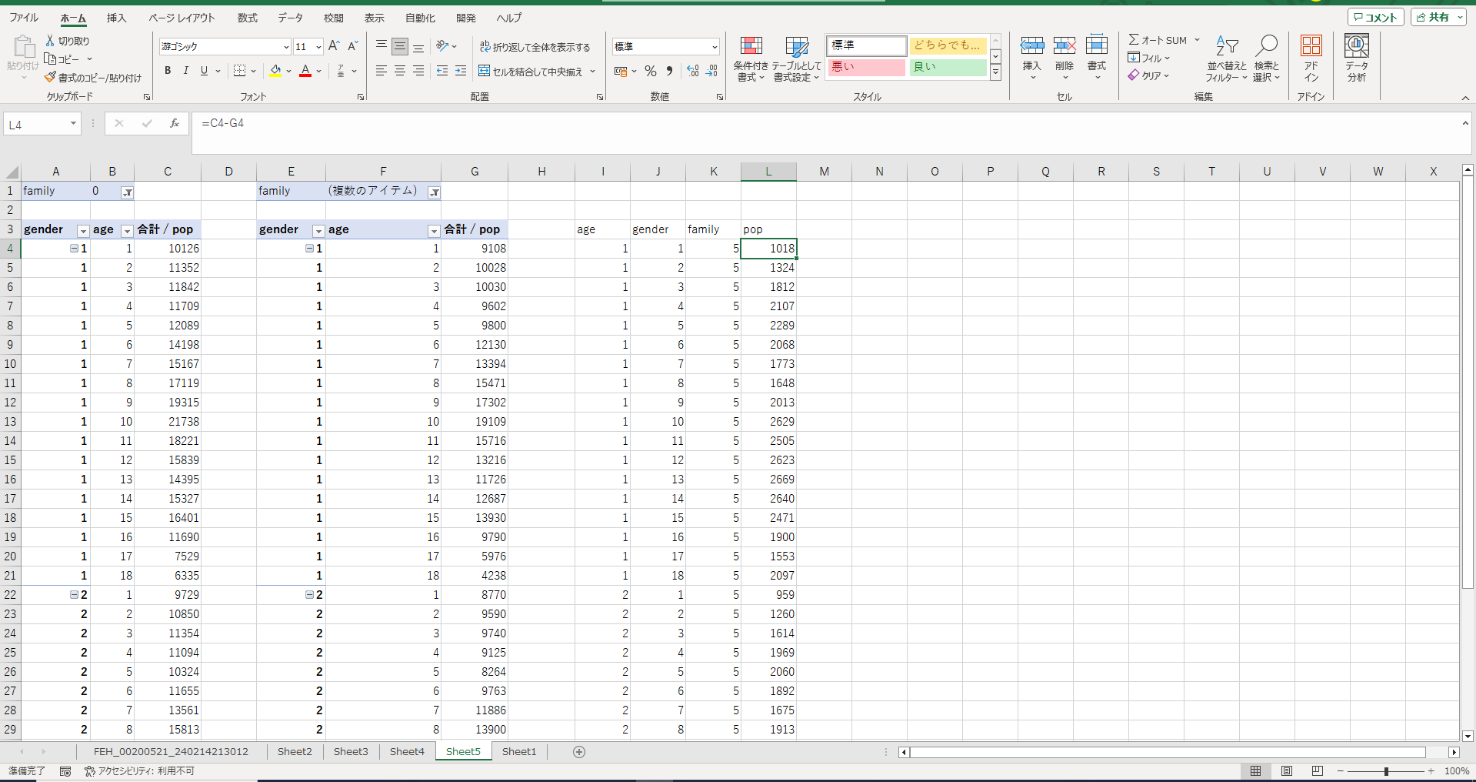Apply the 悪い (Bad) red cell style
The width and height of the screenshot is (1476, 782).
pos(866,67)
